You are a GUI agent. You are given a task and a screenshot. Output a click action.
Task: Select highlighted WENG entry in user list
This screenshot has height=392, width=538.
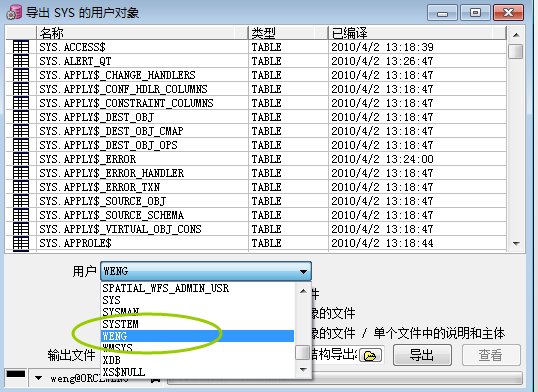(x=198, y=336)
